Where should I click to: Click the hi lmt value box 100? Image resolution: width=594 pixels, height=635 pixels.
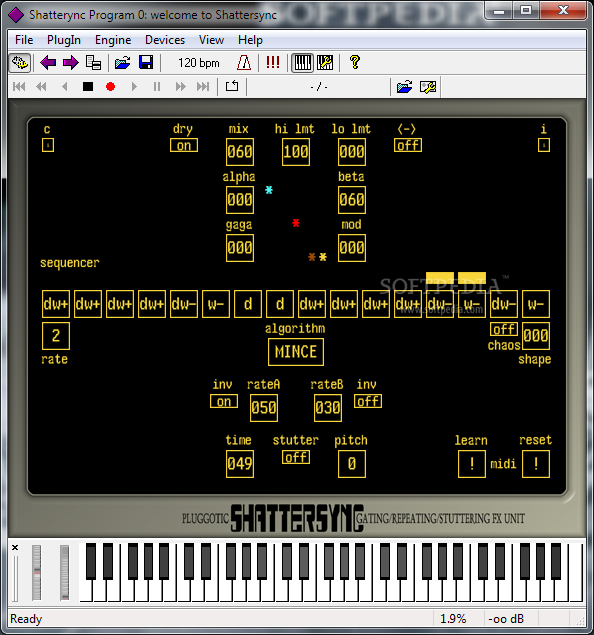(x=296, y=152)
